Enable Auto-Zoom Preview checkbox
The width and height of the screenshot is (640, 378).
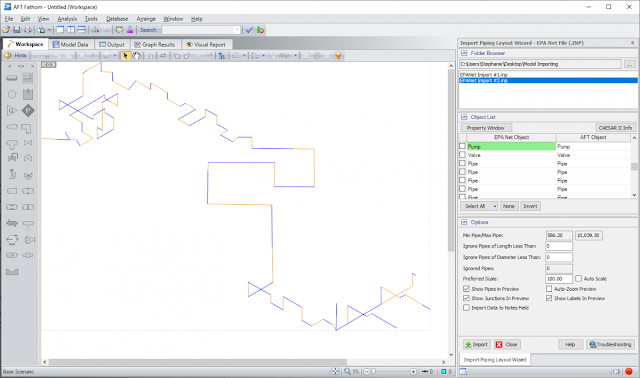pos(549,289)
